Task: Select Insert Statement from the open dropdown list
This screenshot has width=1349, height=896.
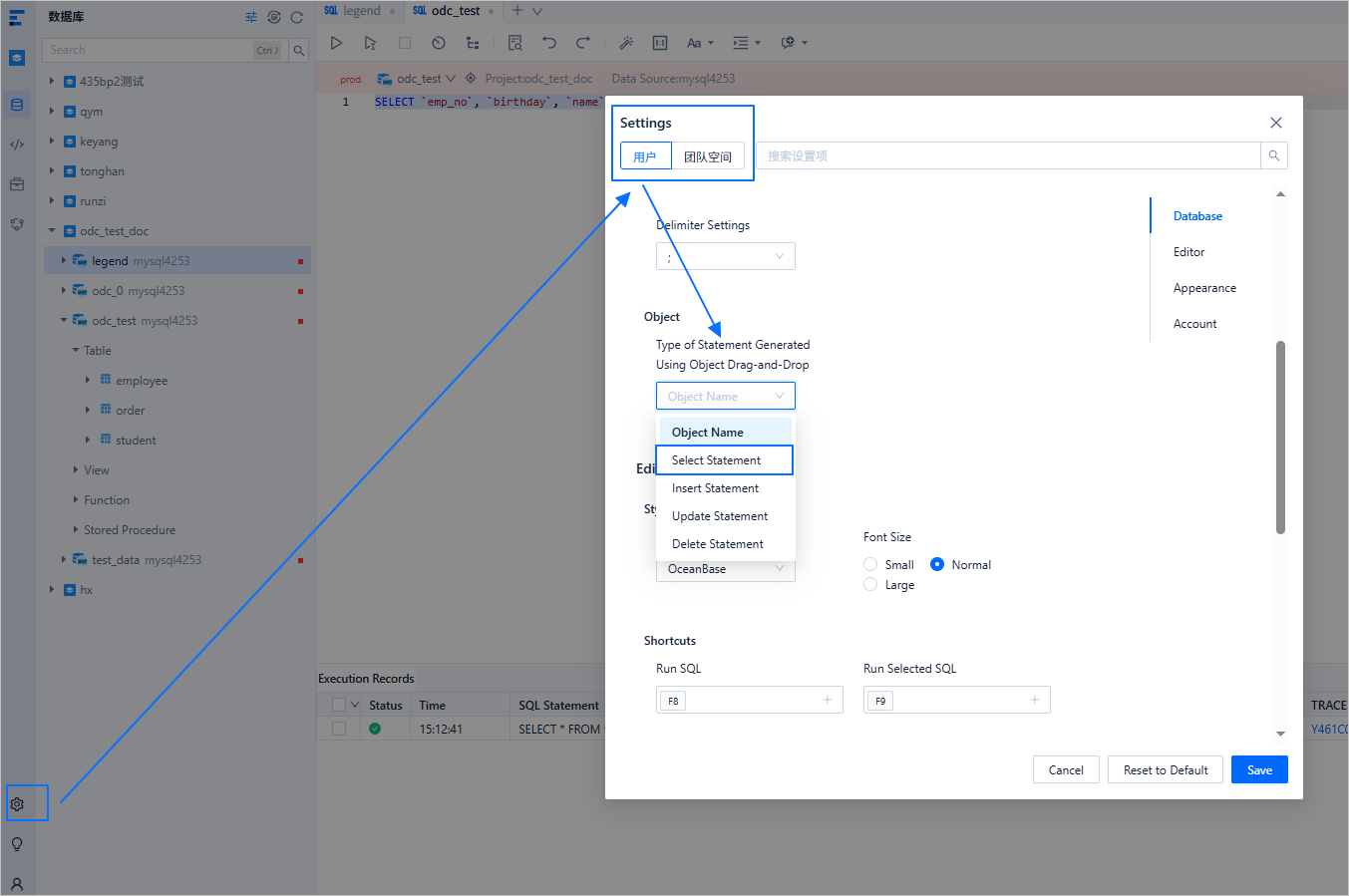Action: (x=714, y=487)
